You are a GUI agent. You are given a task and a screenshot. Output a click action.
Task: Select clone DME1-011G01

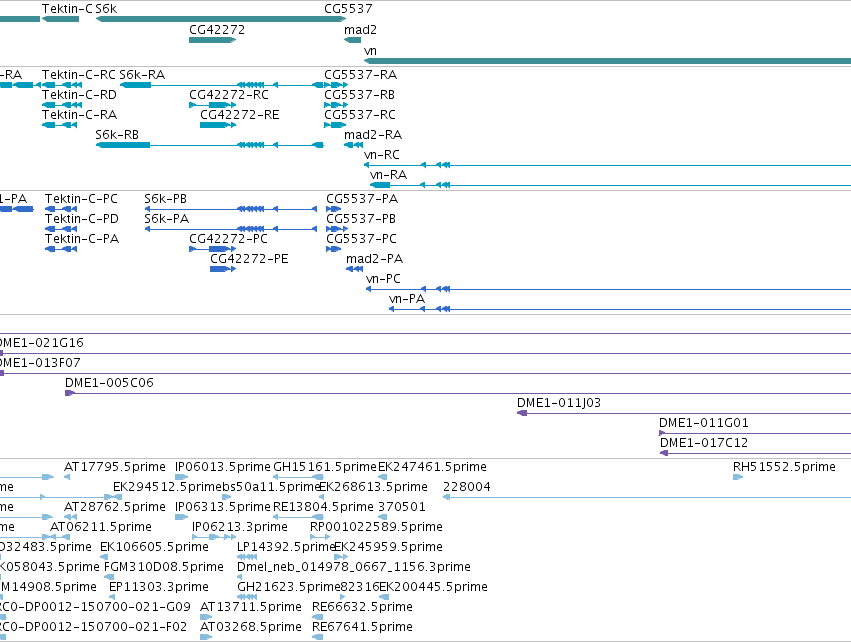(x=755, y=434)
